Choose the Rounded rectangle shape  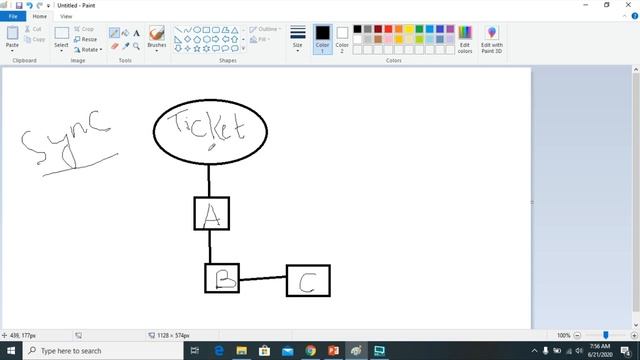point(216,30)
